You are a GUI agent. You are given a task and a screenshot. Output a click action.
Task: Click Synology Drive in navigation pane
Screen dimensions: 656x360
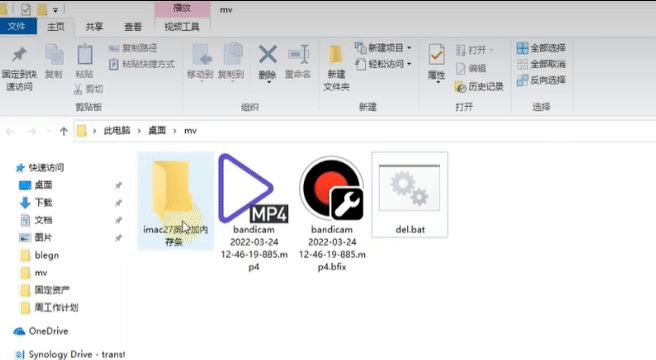pos(69,354)
